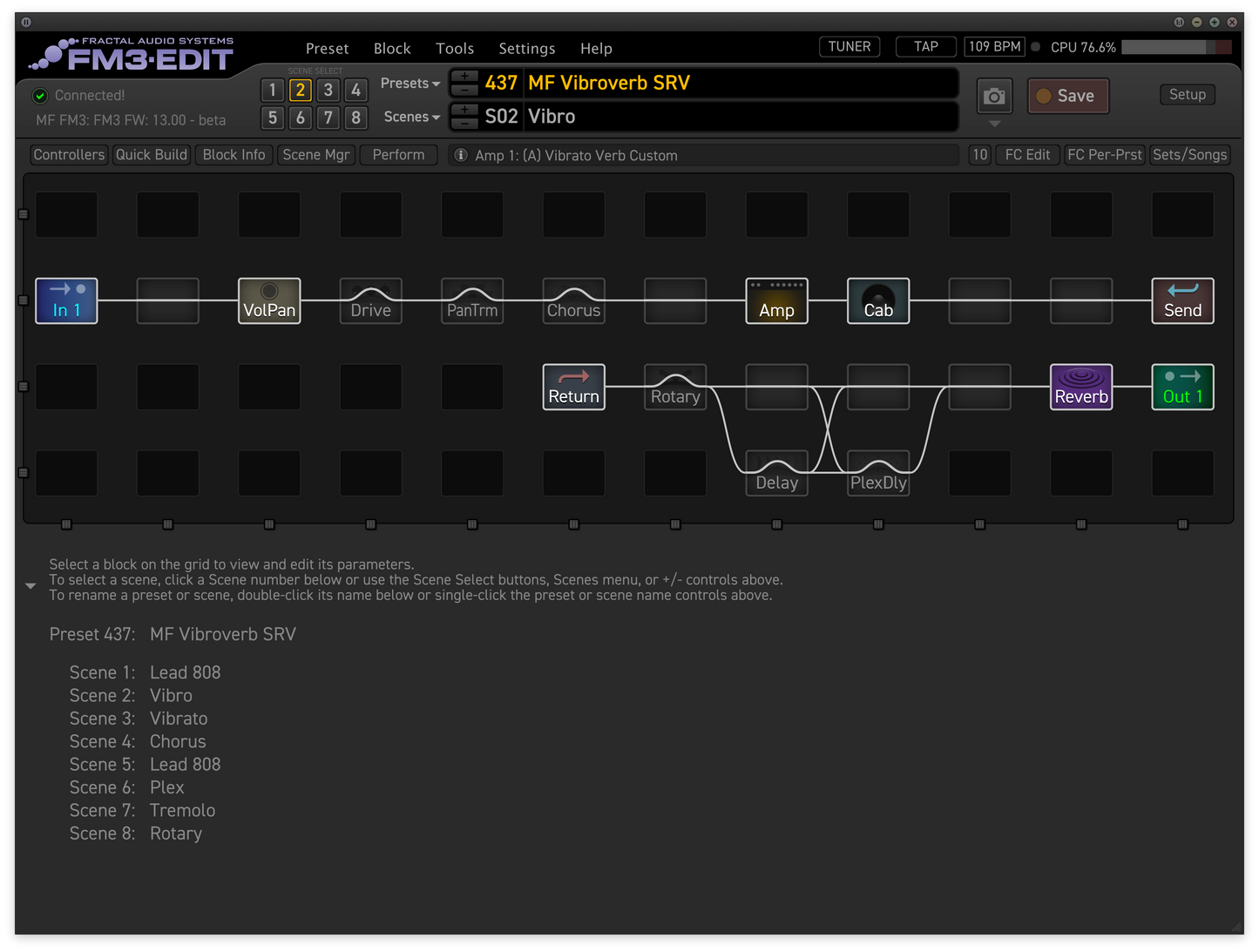Select shunt block above Delay
1259x952 pixels.
[776, 387]
